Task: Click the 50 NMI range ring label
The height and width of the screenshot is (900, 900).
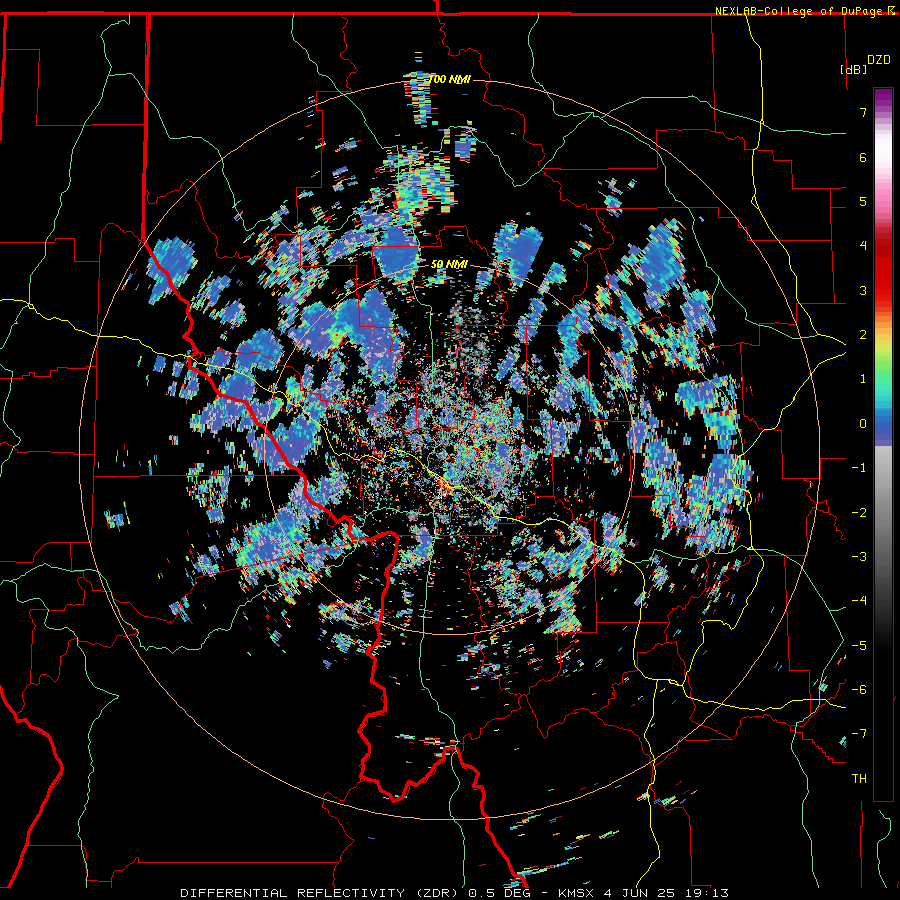Action: coord(449,265)
